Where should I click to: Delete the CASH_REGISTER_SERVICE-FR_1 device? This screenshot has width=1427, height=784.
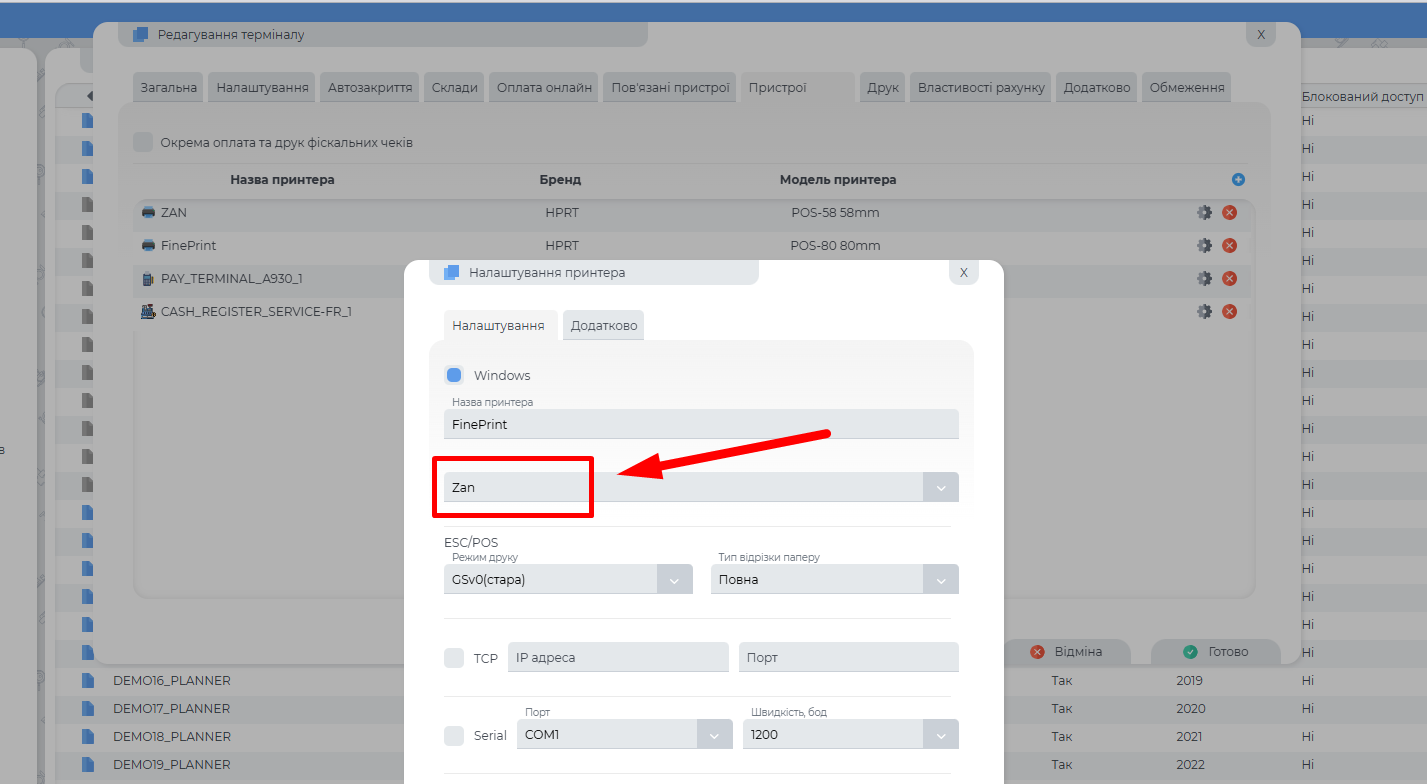(1230, 312)
